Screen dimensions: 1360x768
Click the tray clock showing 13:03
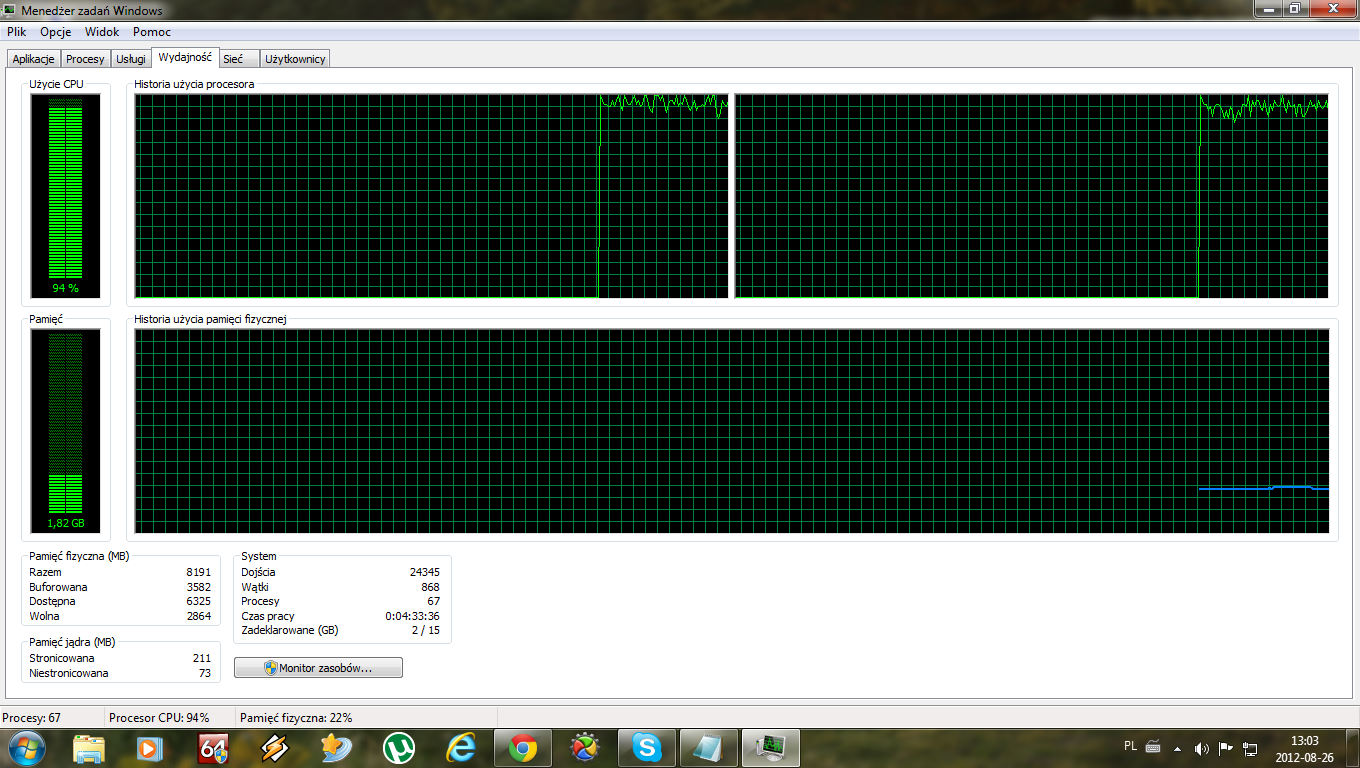(1305, 748)
